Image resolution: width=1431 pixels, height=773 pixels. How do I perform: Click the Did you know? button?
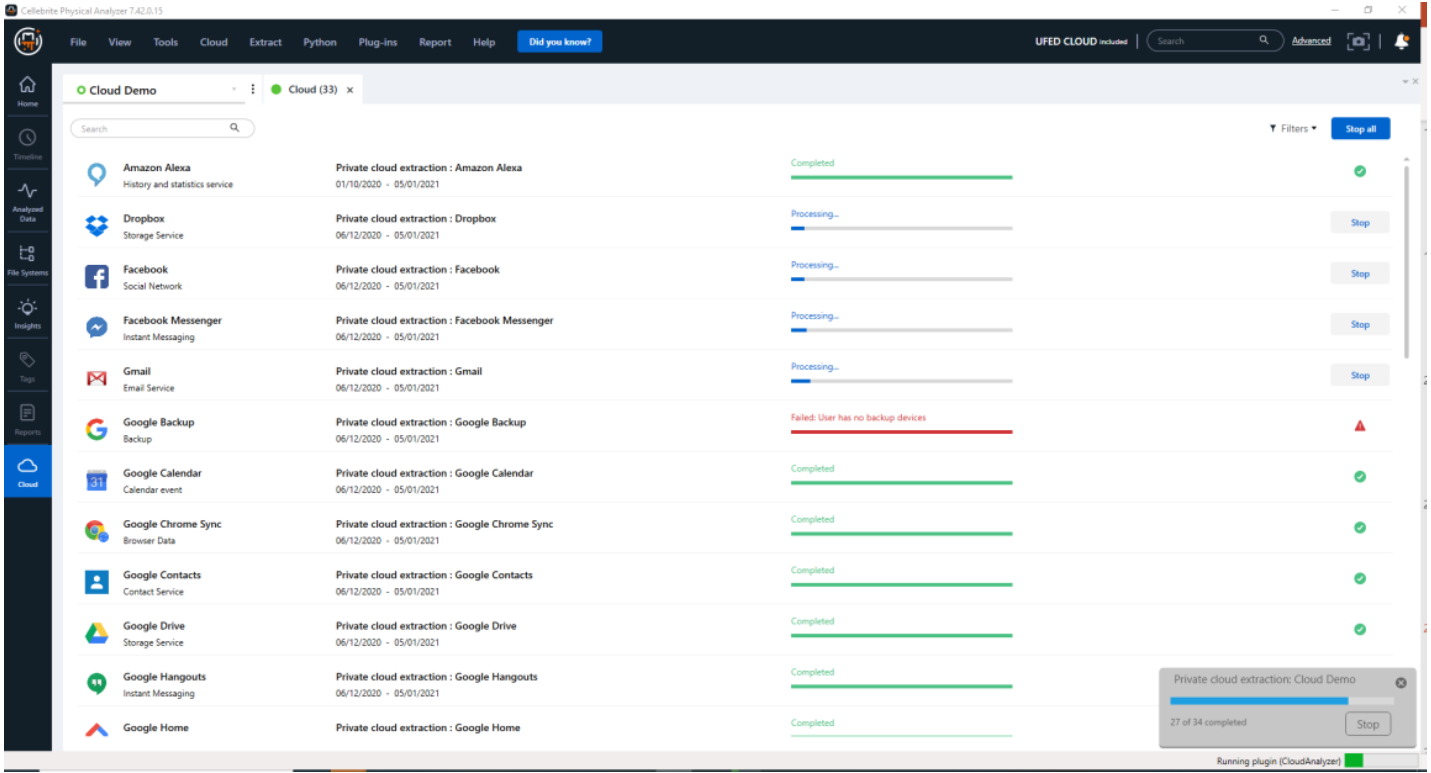[x=560, y=42]
